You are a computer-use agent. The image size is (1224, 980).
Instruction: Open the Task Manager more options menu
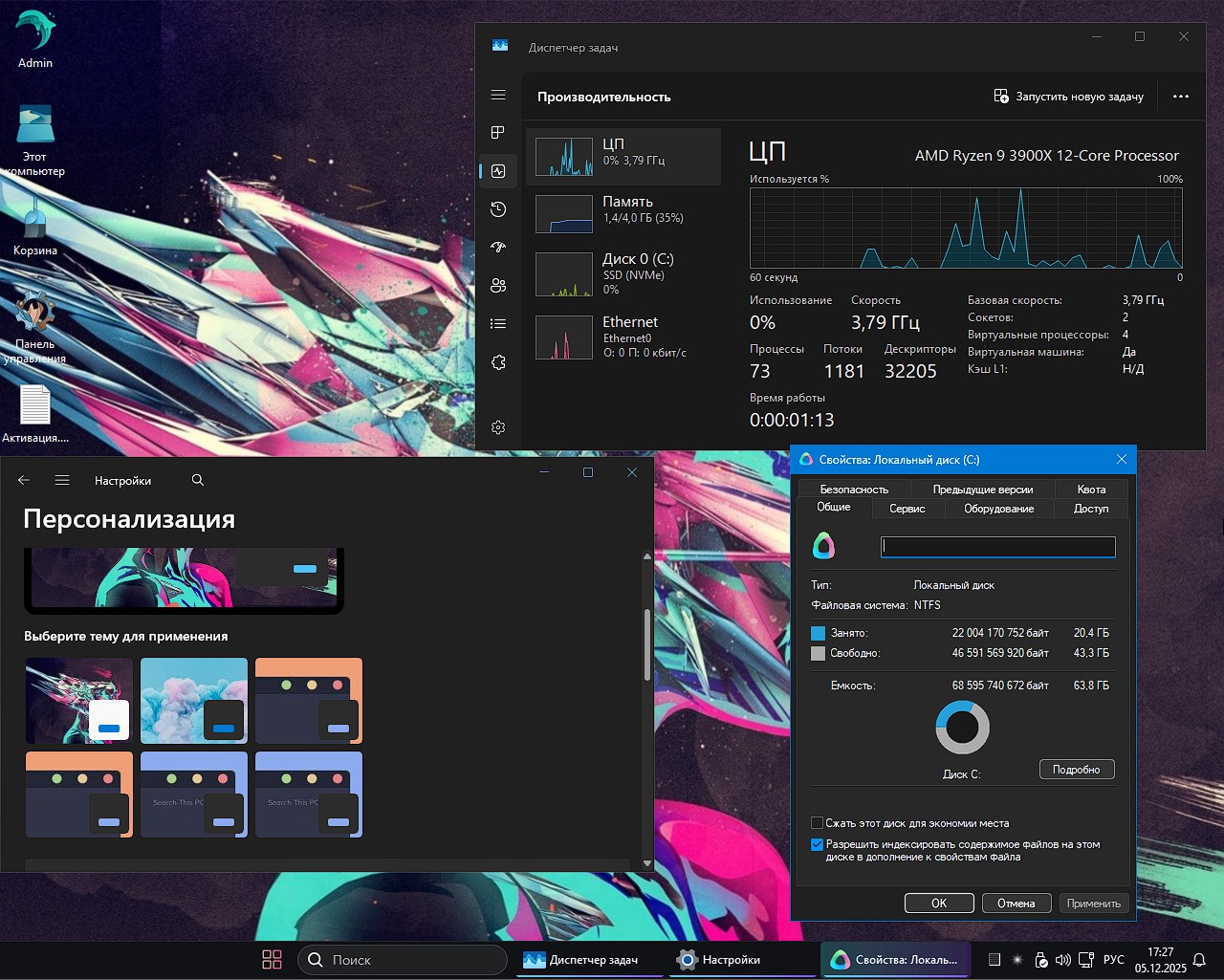click(1181, 96)
